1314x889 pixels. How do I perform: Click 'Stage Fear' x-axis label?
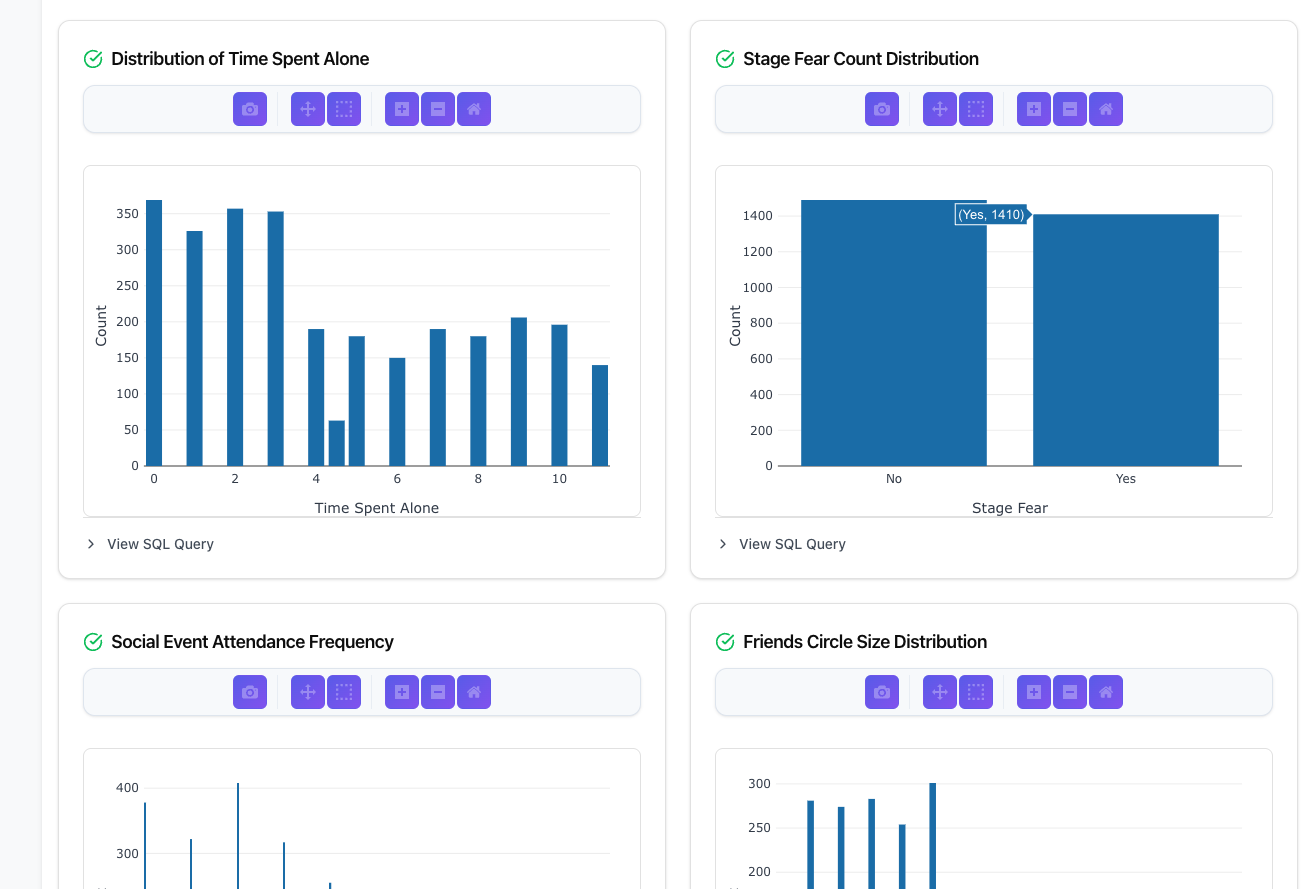click(x=1010, y=508)
